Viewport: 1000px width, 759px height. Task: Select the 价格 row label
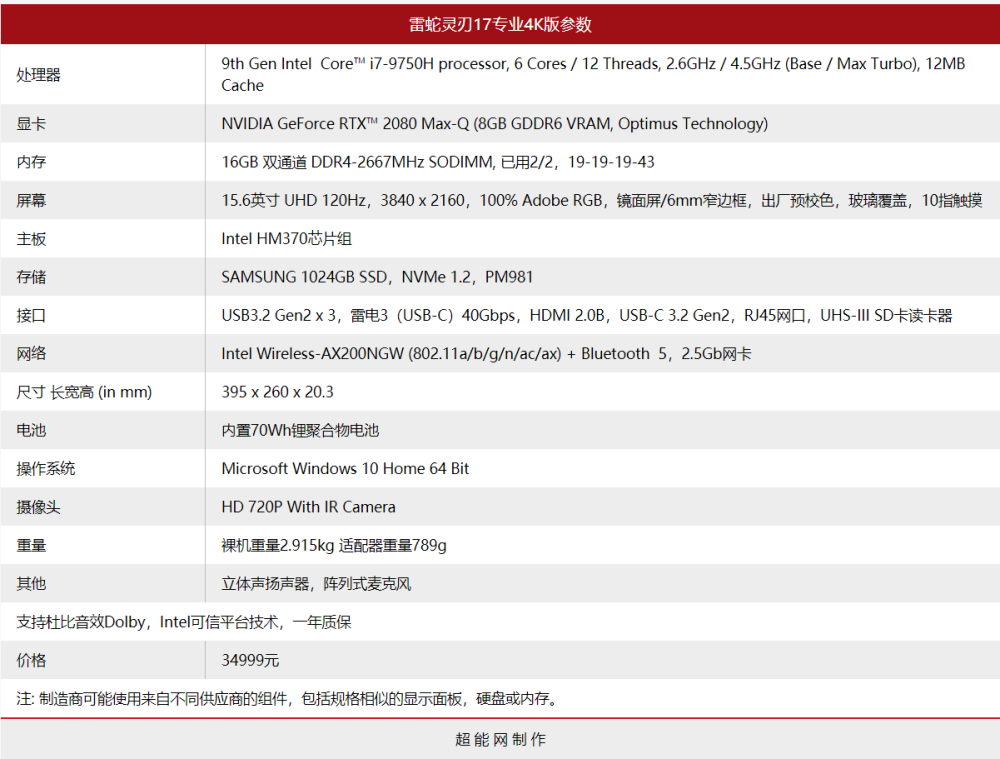click(31, 660)
